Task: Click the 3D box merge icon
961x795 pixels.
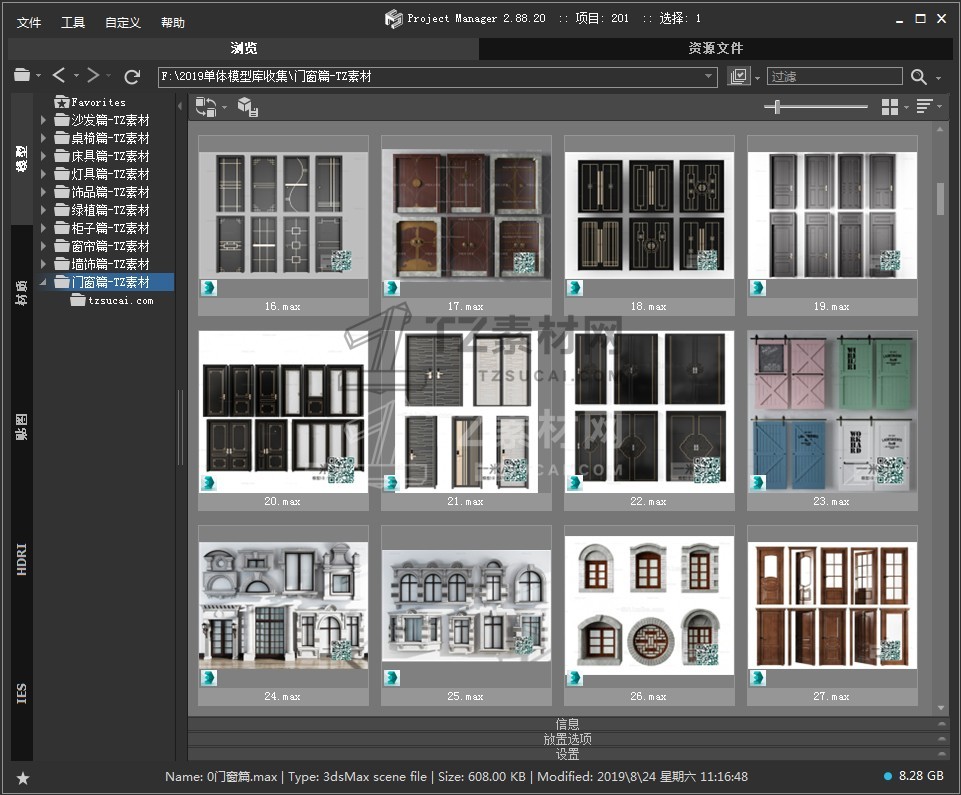Action: point(247,107)
